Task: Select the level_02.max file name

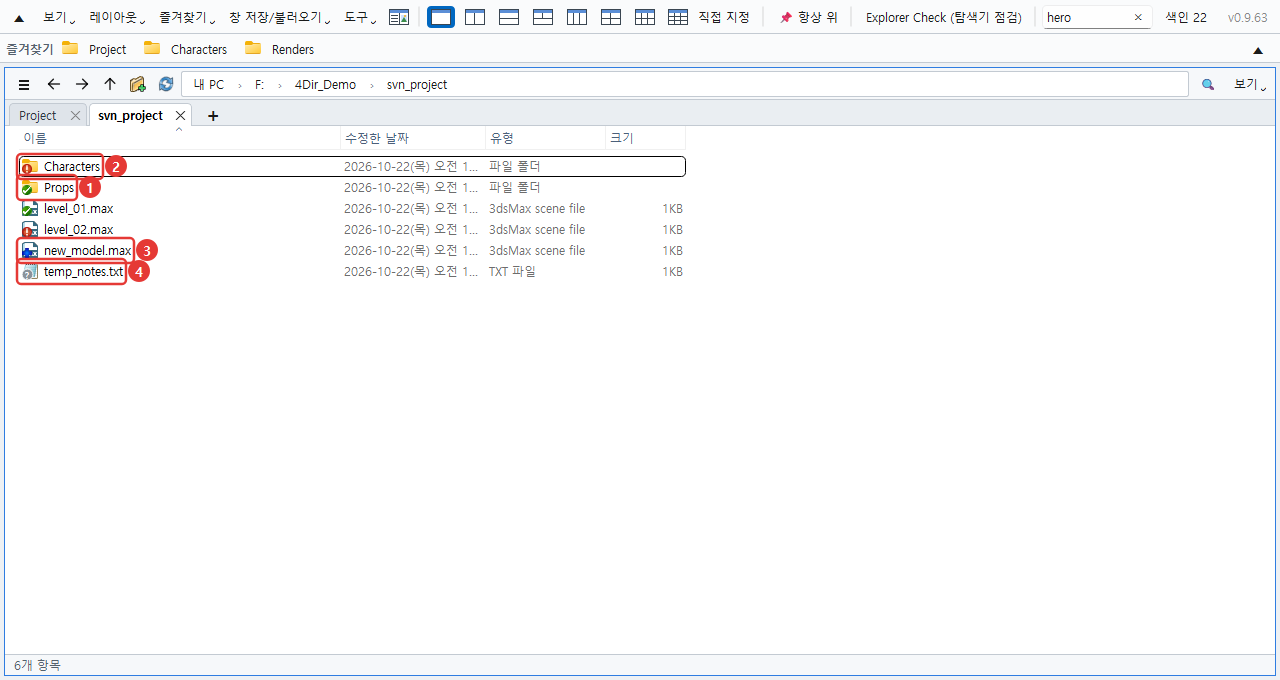Action: [x=79, y=230]
